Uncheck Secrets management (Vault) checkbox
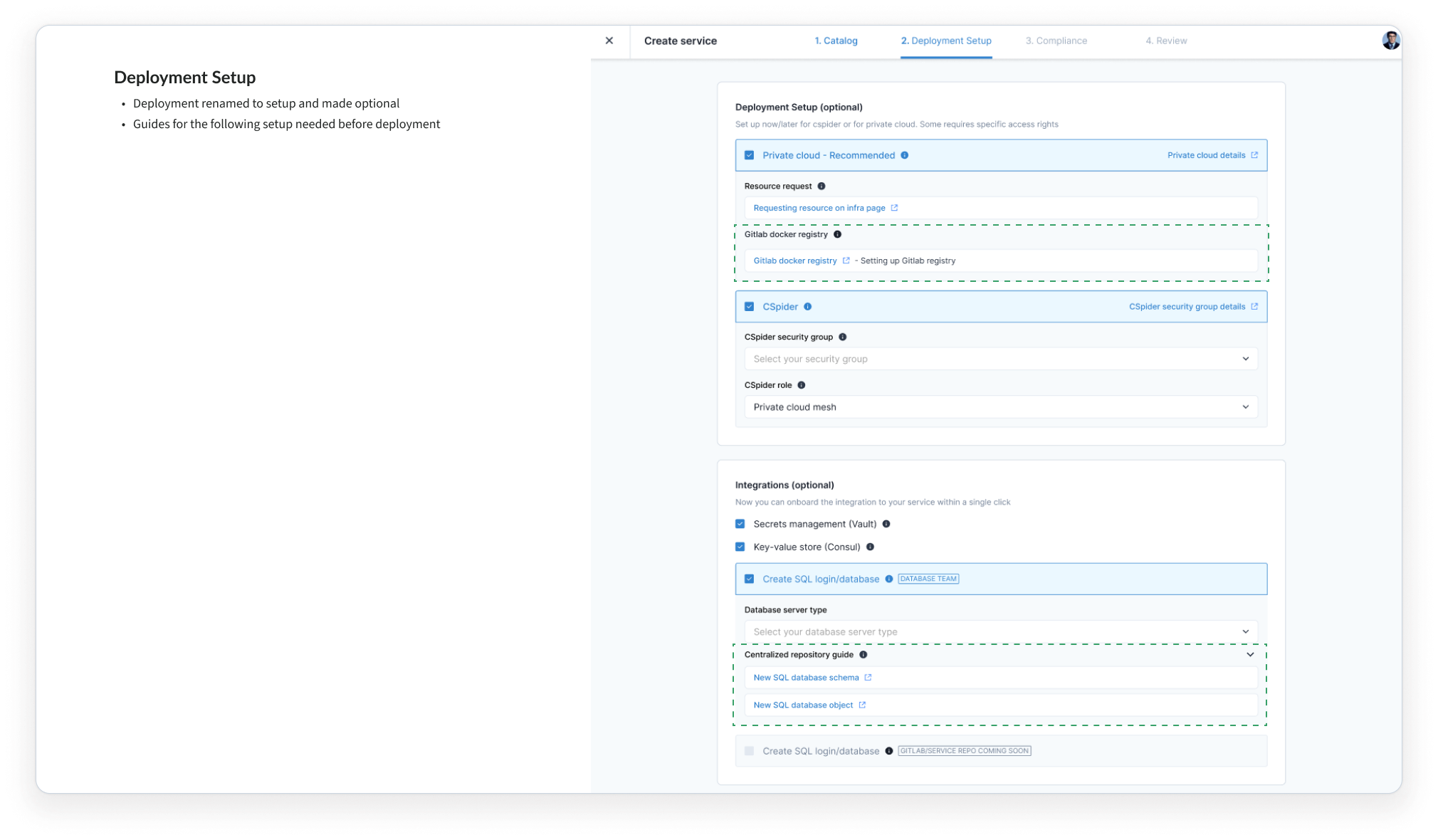 (x=740, y=524)
